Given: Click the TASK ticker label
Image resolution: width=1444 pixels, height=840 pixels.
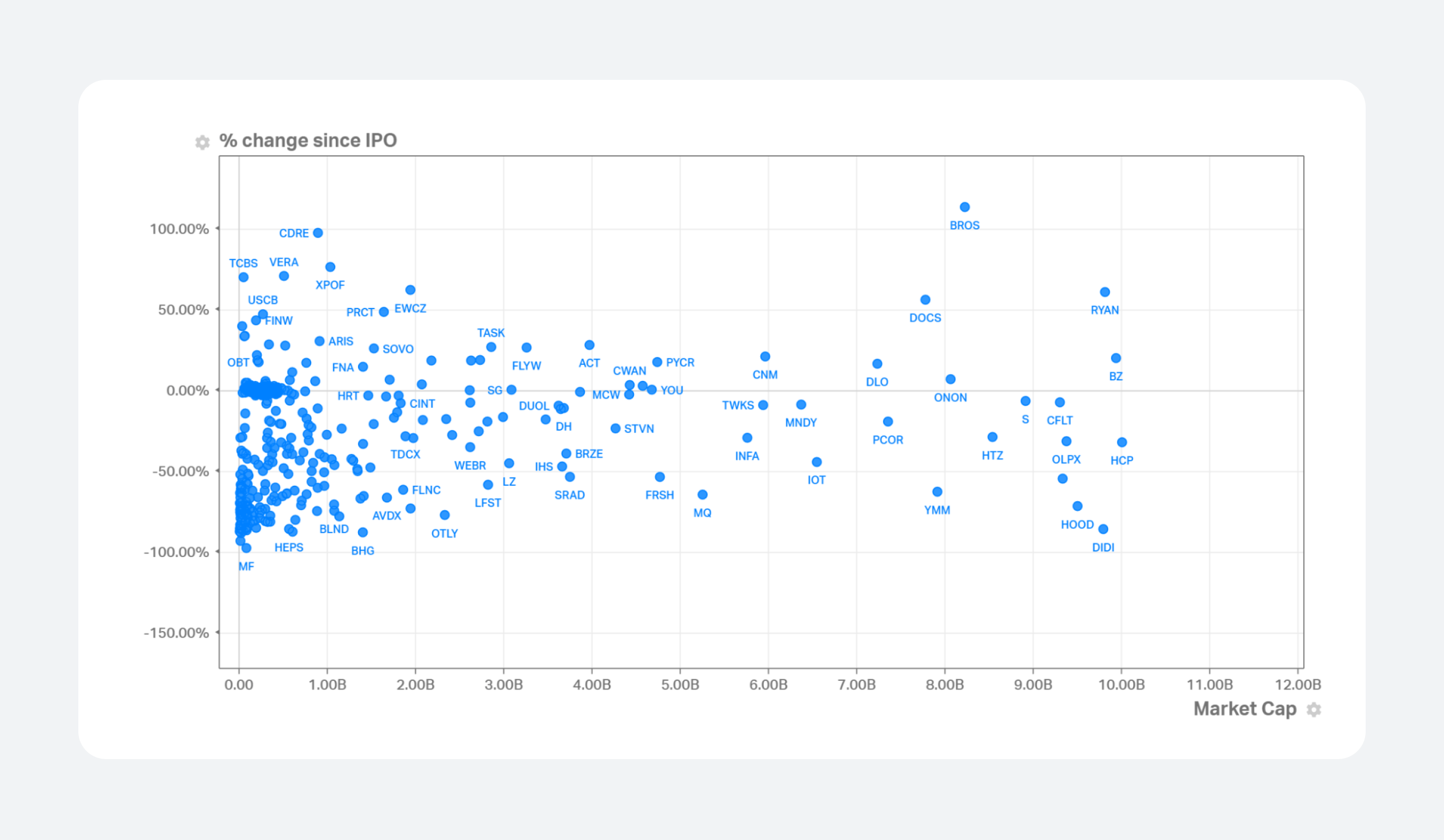Looking at the screenshot, I should click(x=491, y=333).
